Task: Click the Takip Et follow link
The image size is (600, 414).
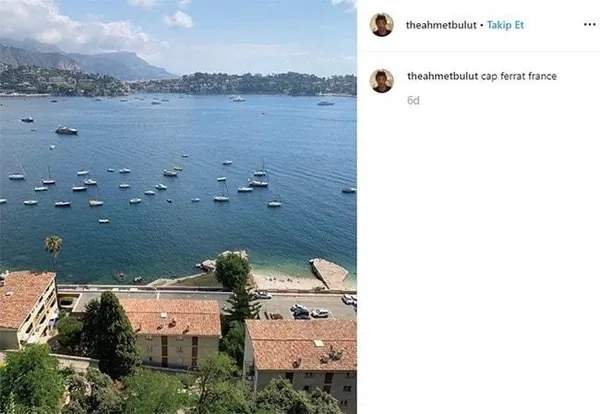Action: point(505,24)
